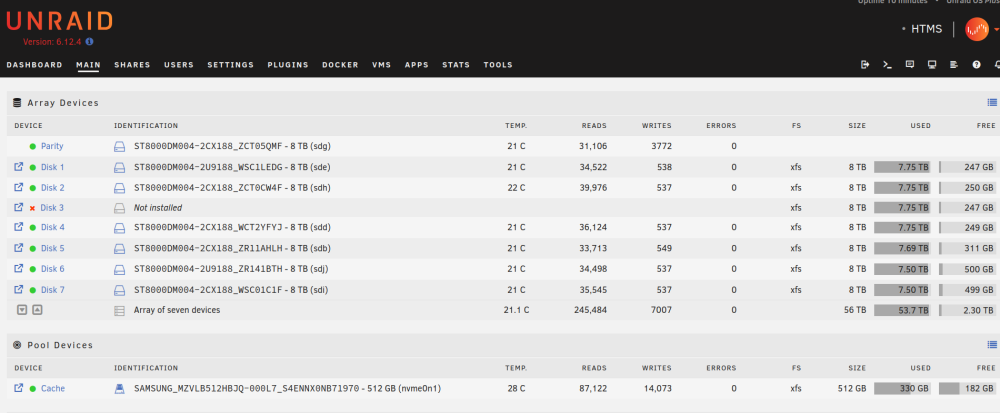Open the VMS page
Viewport: 1000px width, 413px height.
381,64
